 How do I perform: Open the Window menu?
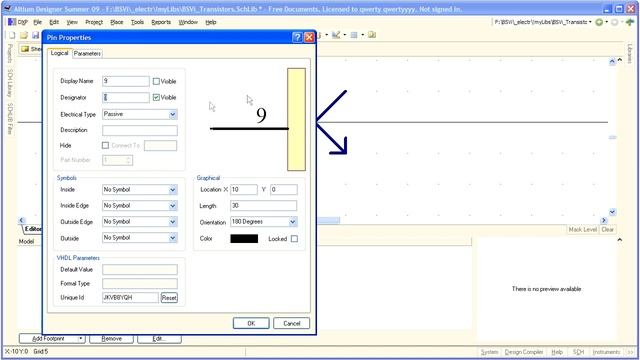pos(188,22)
